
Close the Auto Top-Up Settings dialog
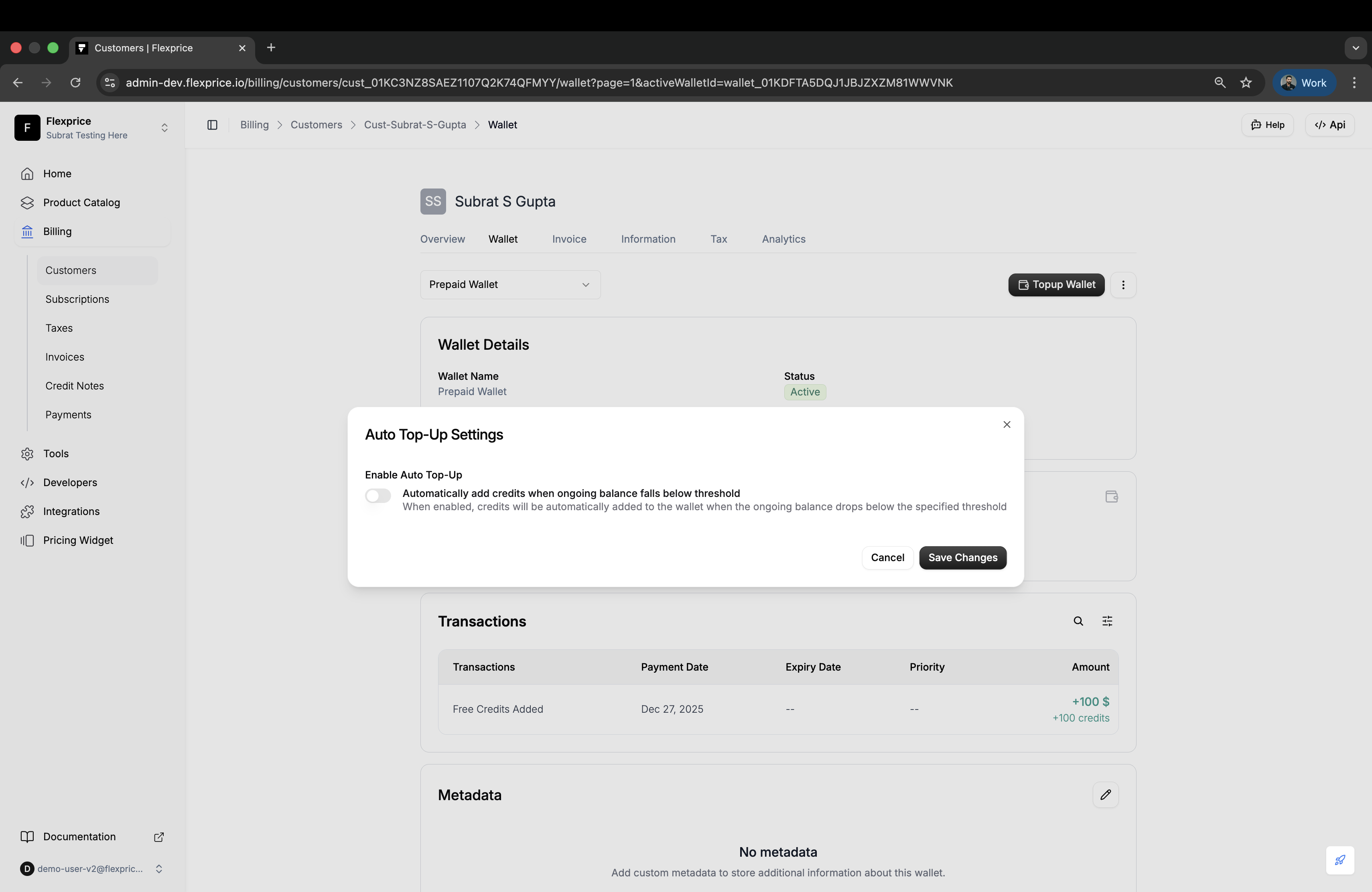[x=1007, y=425]
